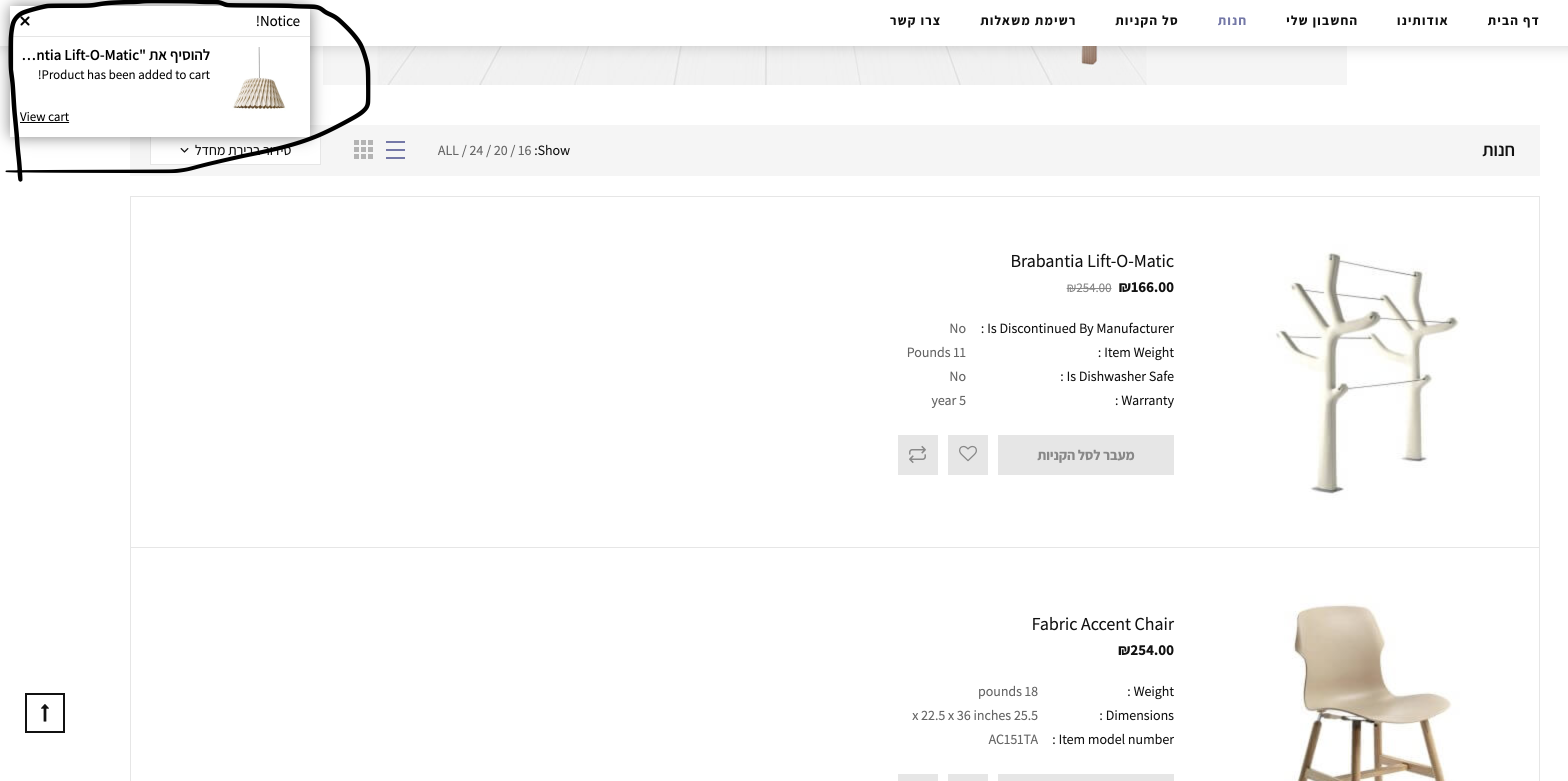1568x781 pixels.
Task: Show ALL products per page
Action: pyautogui.click(x=447, y=150)
